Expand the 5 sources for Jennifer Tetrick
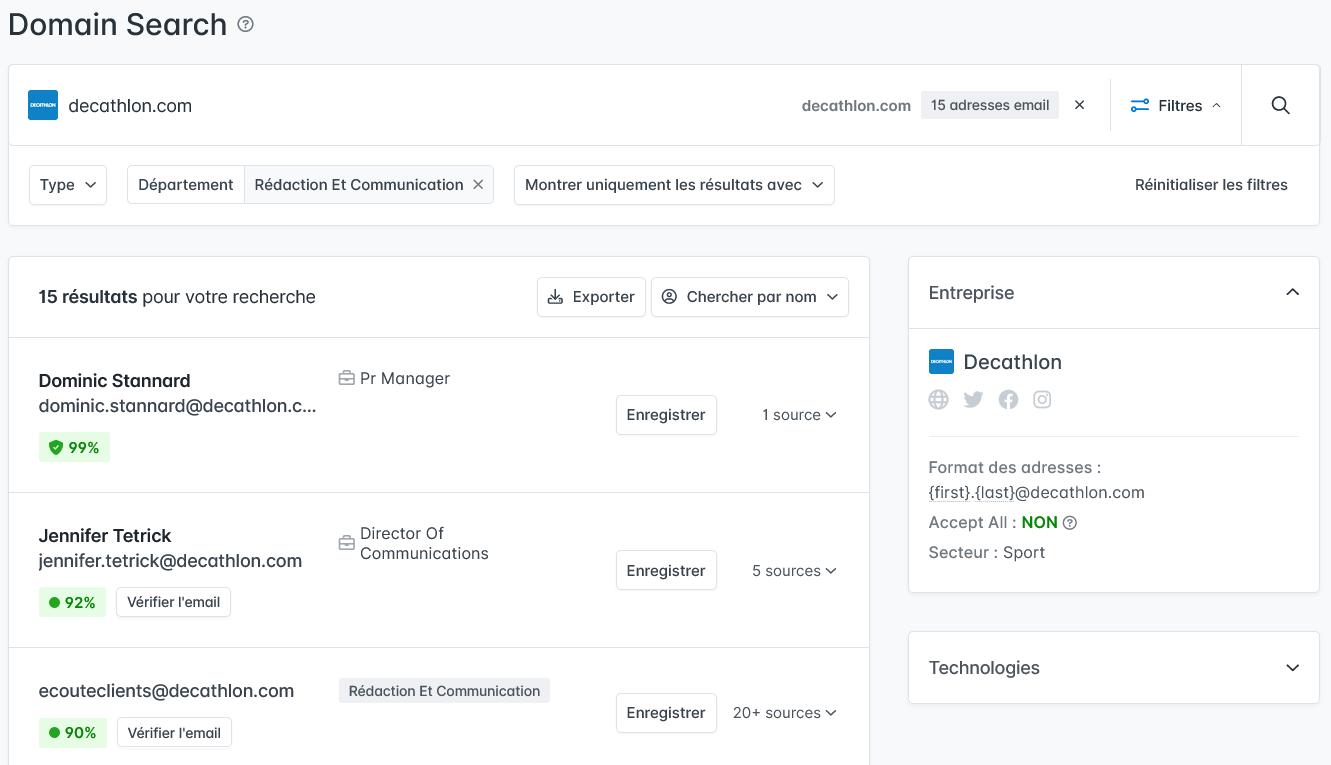This screenshot has height=765, width=1331. click(794, 570)
